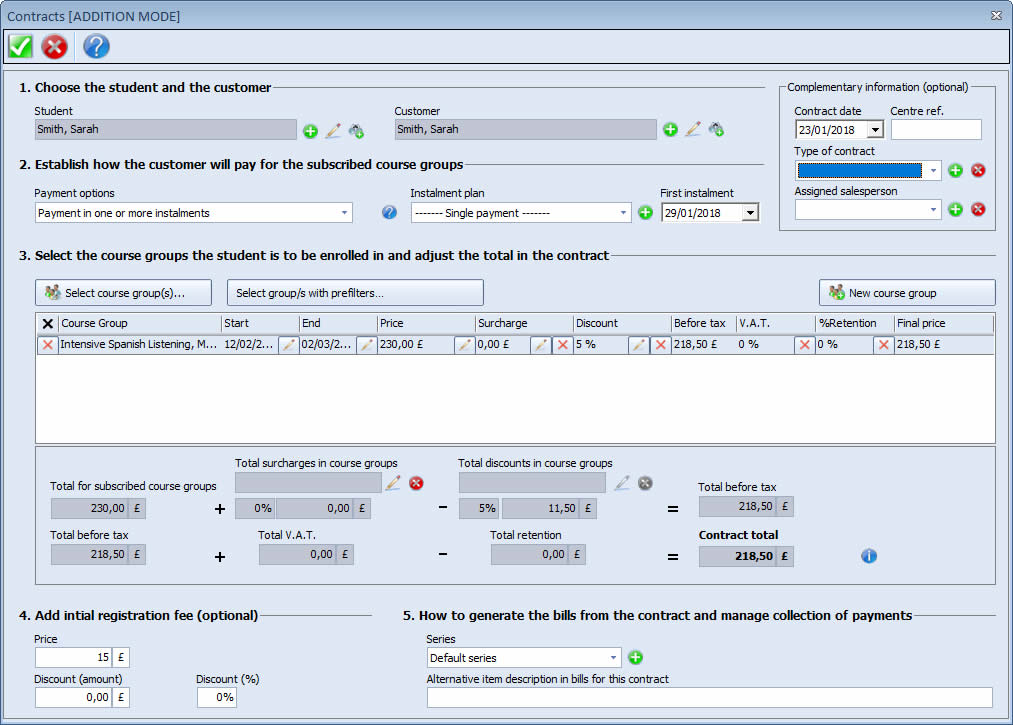Edit total discounts in course groups
1013x725 pixels.
click(622, 483)
